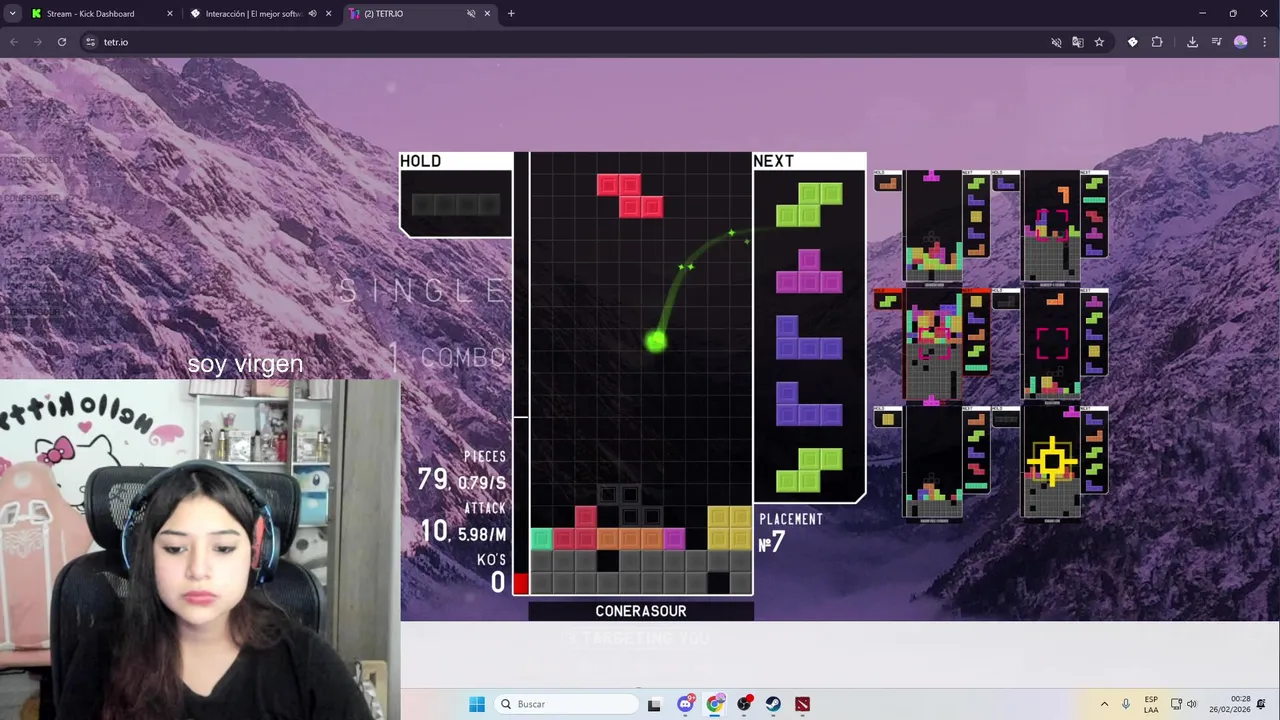Click the first green S piece in NEXT queue

(809, 205)
